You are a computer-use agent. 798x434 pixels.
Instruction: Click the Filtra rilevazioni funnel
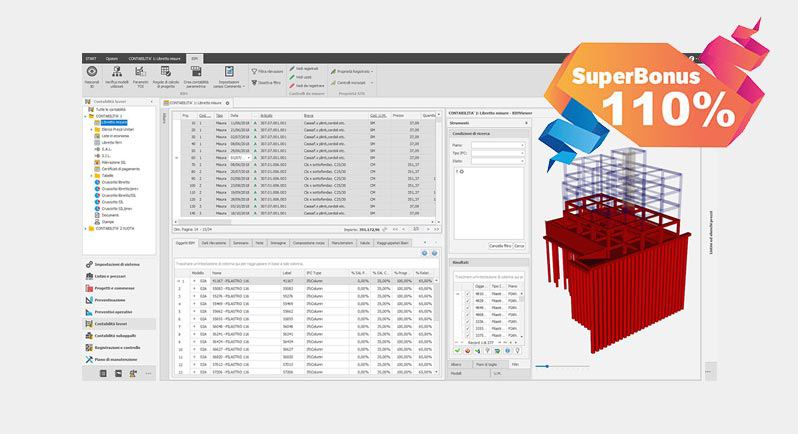coord(267,72)
